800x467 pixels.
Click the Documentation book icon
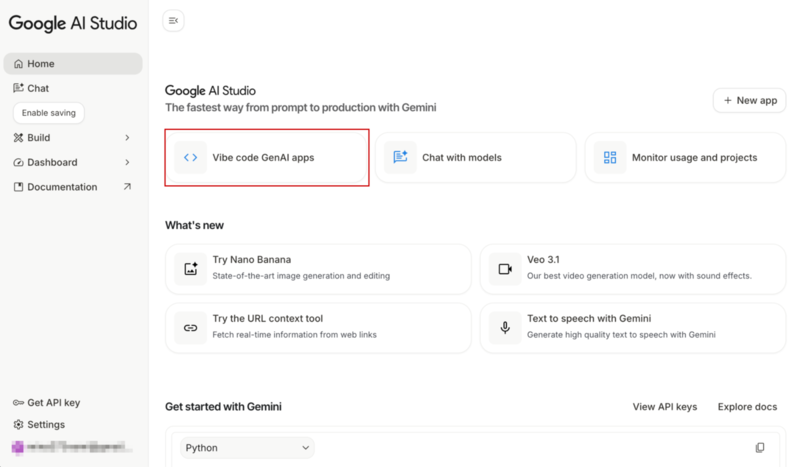point(18,187)
